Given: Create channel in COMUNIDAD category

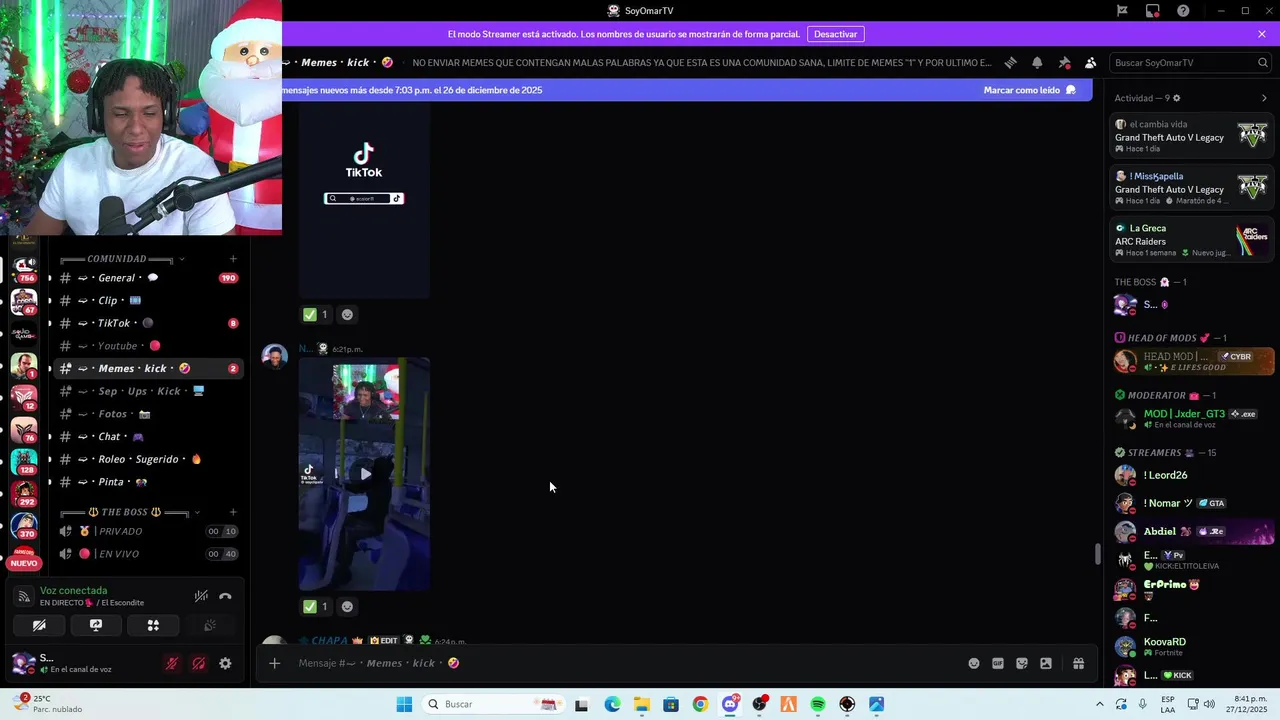Looking at the screenshot, I should [x=233, y=259].
